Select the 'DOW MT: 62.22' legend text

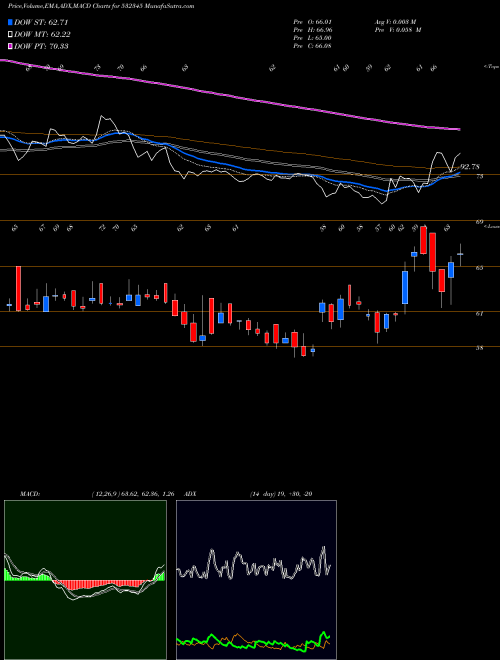click(42, 35)
